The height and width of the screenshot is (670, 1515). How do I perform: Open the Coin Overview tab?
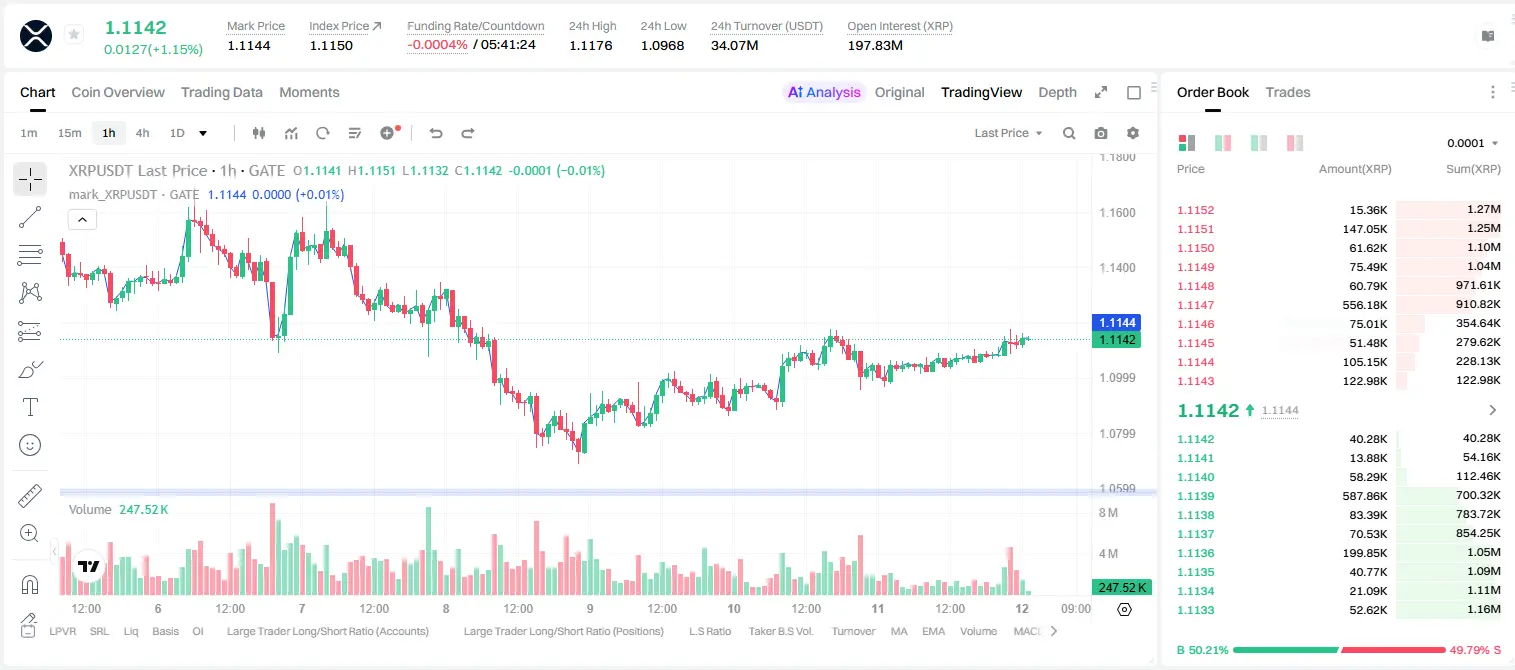pos(118,92)
